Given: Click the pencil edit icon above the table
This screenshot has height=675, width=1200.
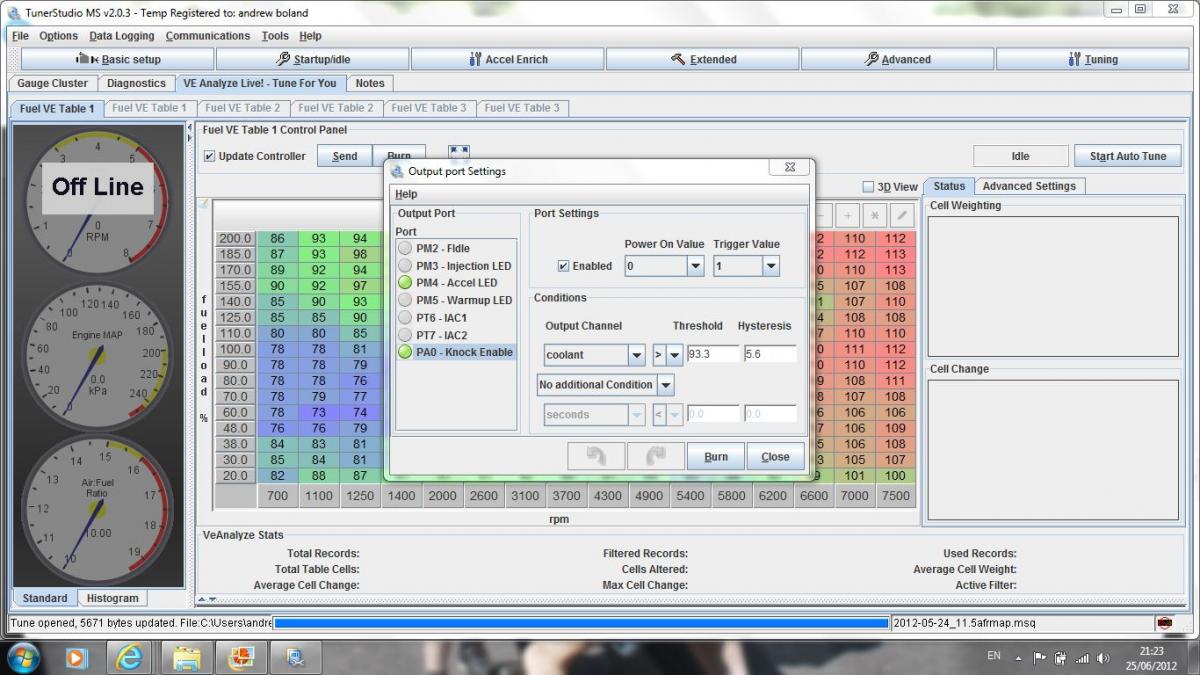Looking at the screenshot, I should [x=901, y=215].
